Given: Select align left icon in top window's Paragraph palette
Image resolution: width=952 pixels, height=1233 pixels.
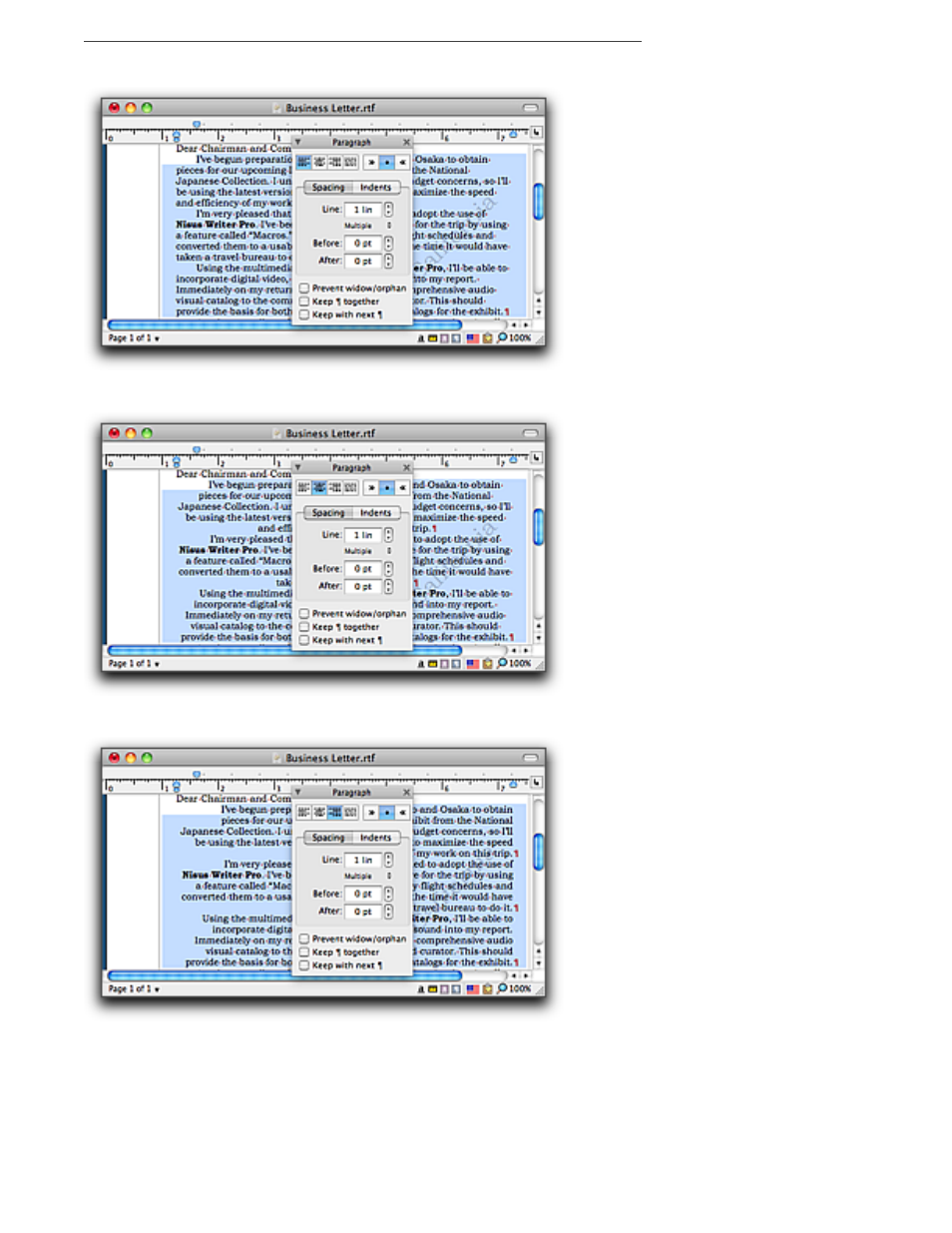Looking at the screenshot, I should point(303,162).
